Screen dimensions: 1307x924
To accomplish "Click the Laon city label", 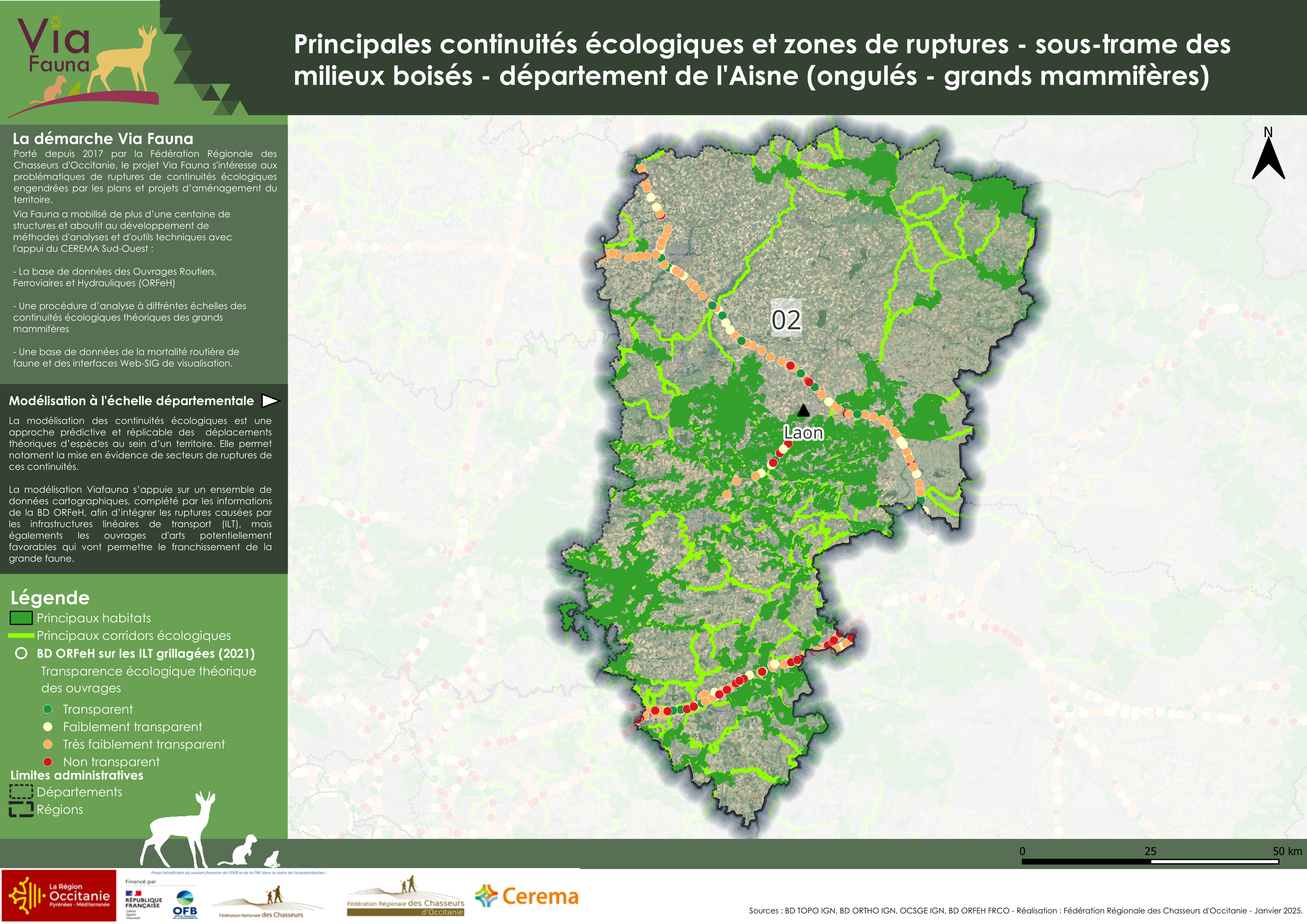I will (803, 433).
